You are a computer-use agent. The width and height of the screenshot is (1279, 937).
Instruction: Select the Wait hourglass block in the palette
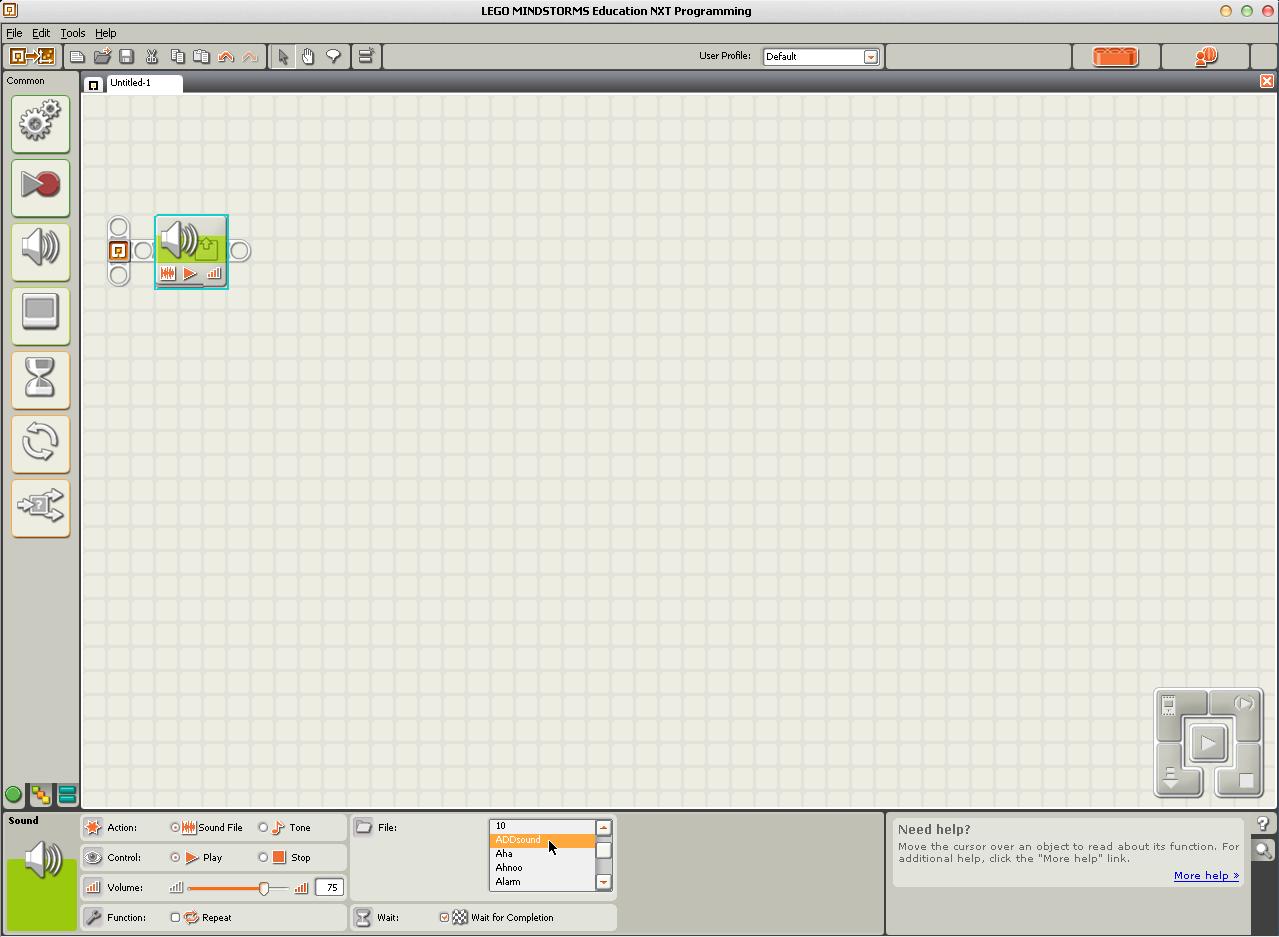tap(40, 379)
